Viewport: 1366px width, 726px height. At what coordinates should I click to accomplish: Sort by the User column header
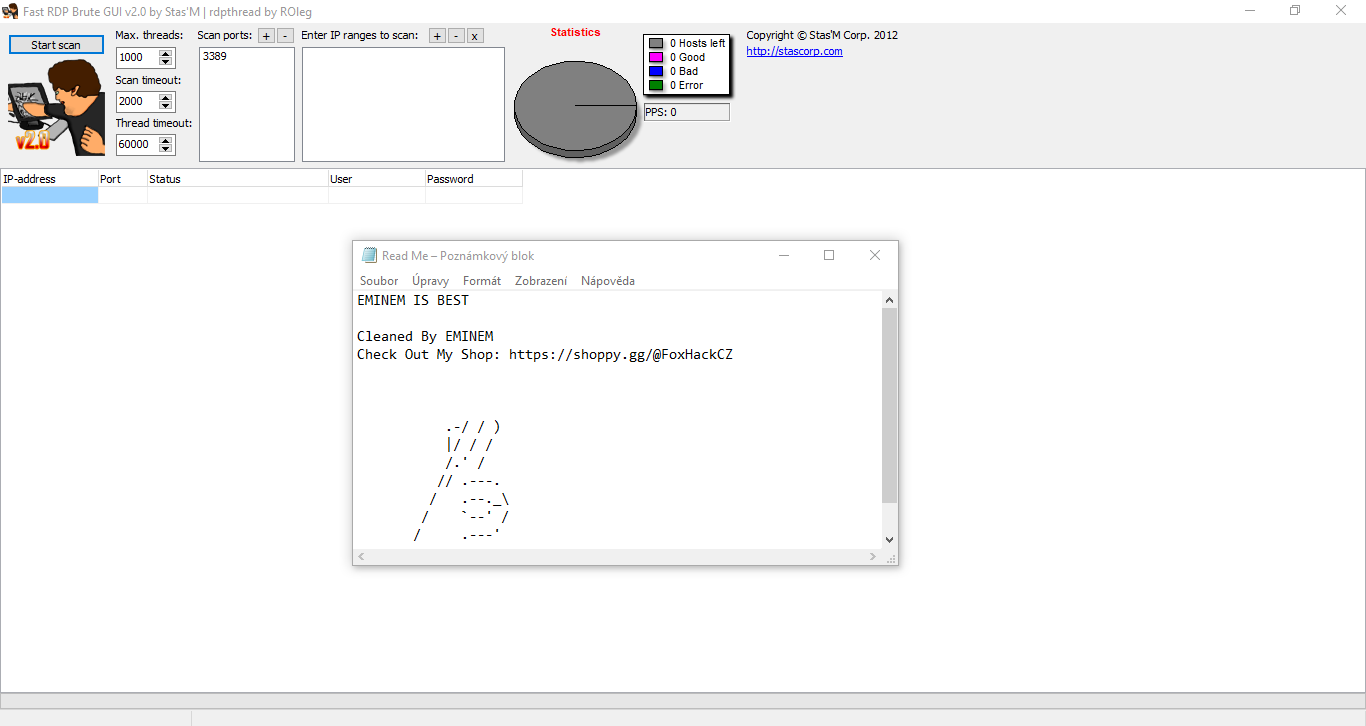(377, 179)
